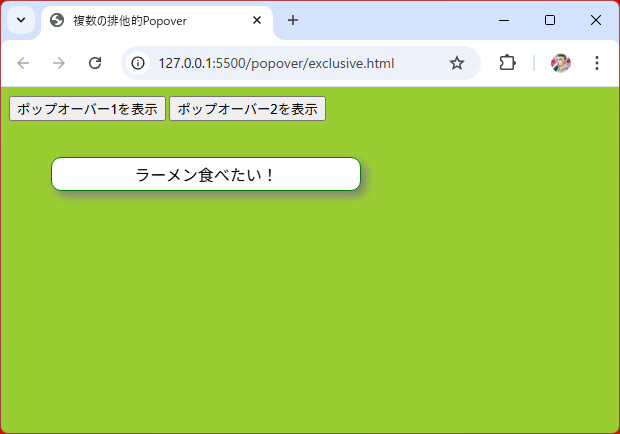The image size is (620, 434).
Task: Minimize the Chrome window
Action: [x=503, y=20]
